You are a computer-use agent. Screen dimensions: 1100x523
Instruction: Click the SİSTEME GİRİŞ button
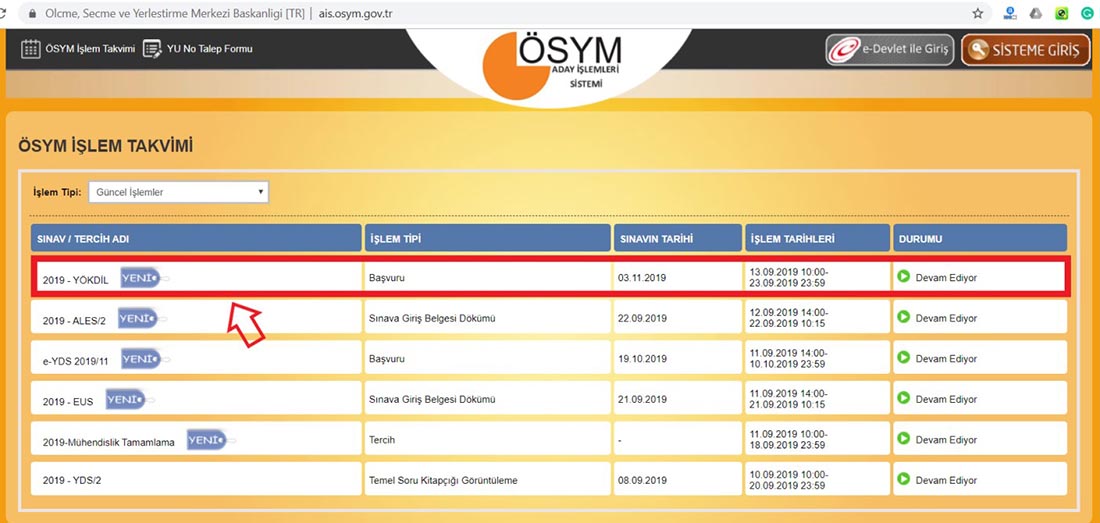click(1025, 50)
